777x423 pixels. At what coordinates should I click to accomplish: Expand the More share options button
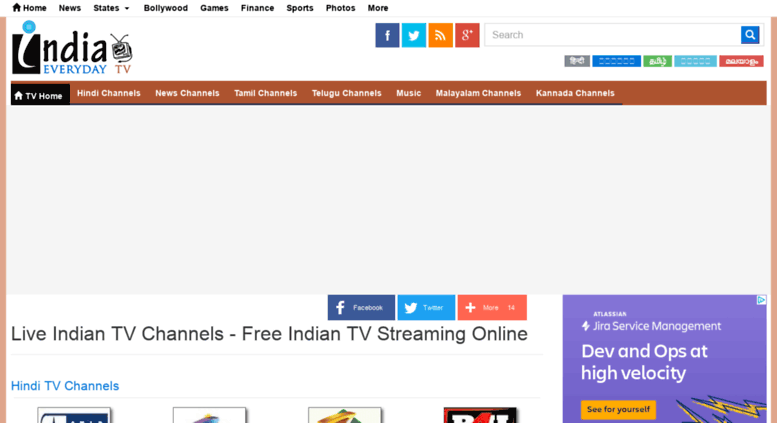coord(491,308)
